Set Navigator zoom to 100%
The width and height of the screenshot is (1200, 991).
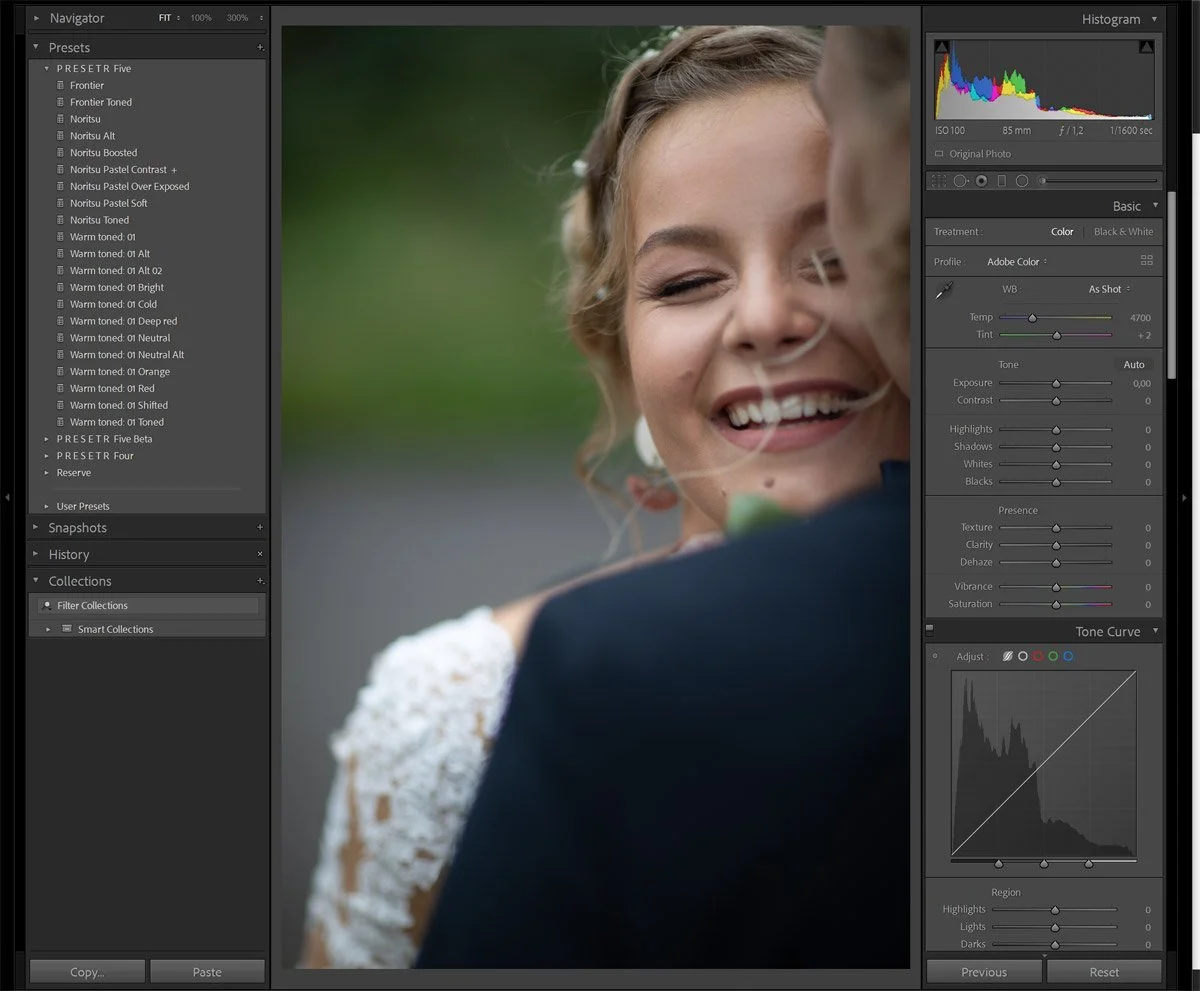[x=201, y=18]
